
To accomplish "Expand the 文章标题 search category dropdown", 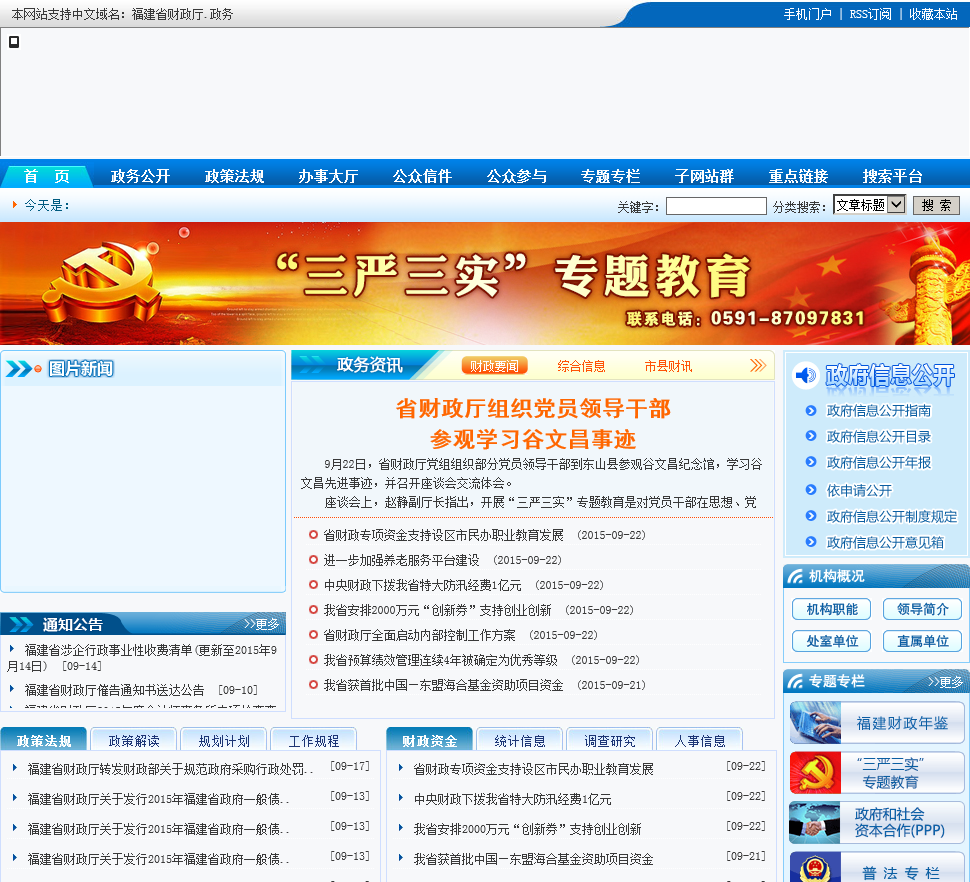I will point(870,205).
